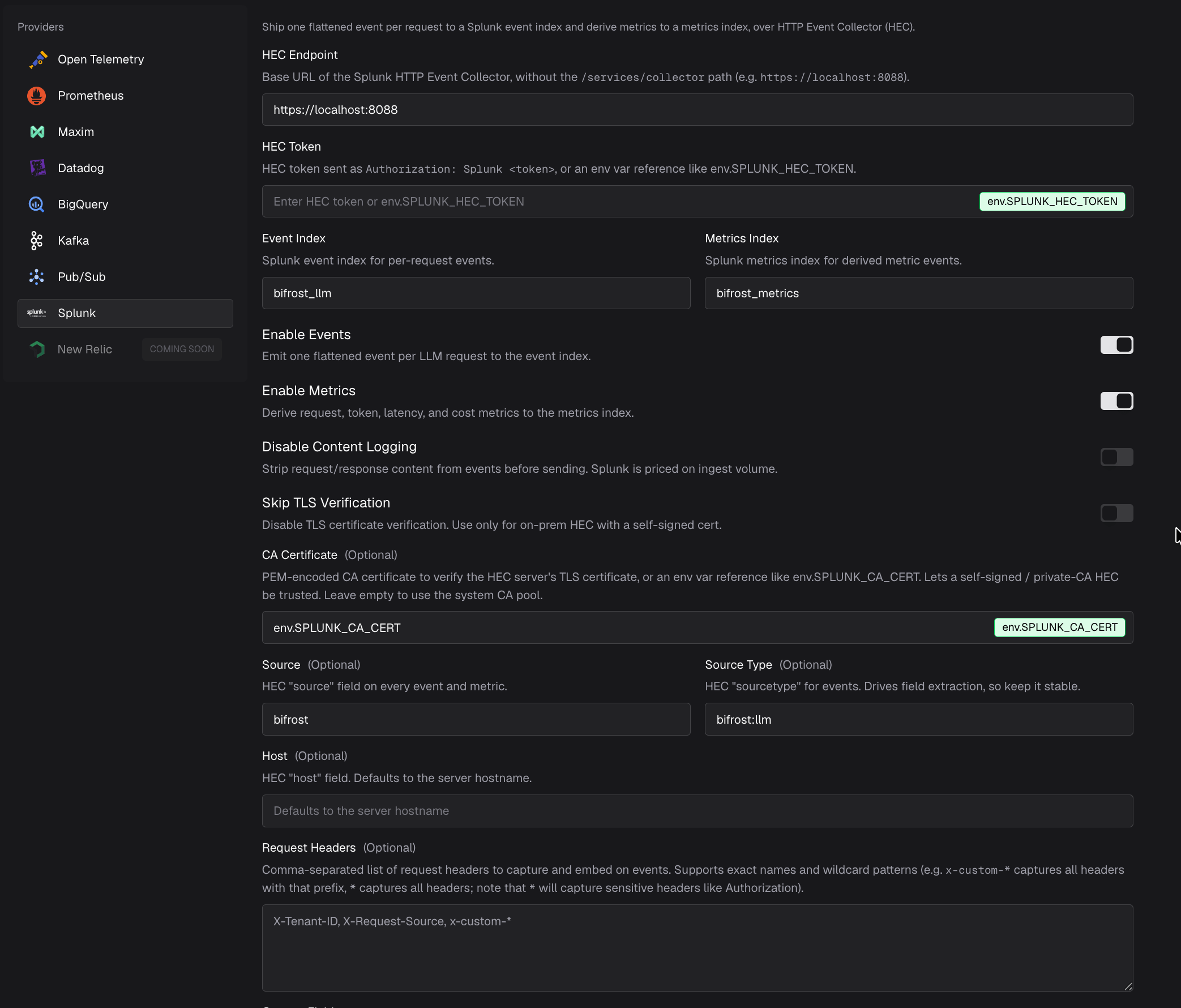Click the env.SPLUNK_HEC_TOKEN green badge
The height and width of the screenshot is (1008, 1181).
pyautogui.click(x=1052, y=201)
